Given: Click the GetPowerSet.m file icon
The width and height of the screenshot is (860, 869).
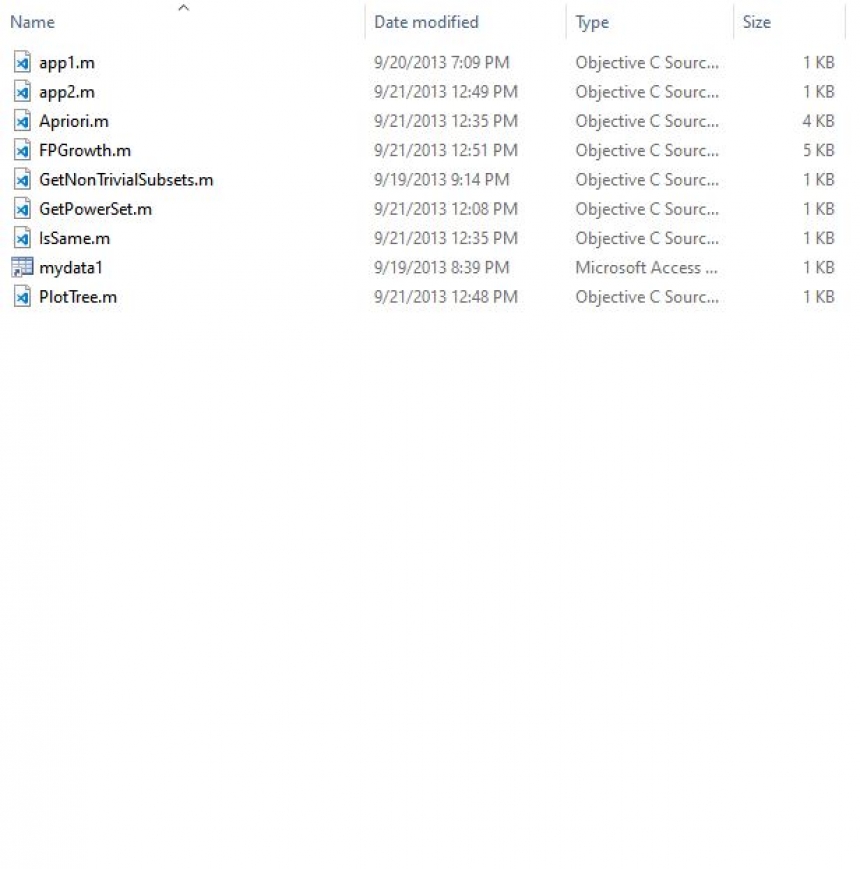Looking at the screenshot, I should [x=22, y=209].
